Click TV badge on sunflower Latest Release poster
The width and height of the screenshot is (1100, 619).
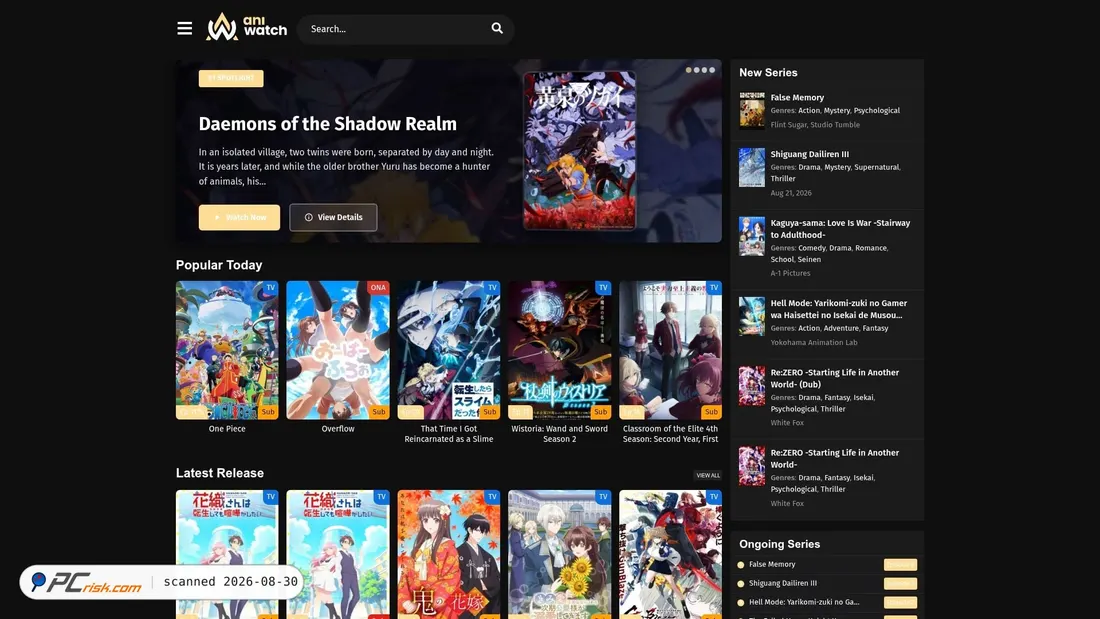point(603,497)
